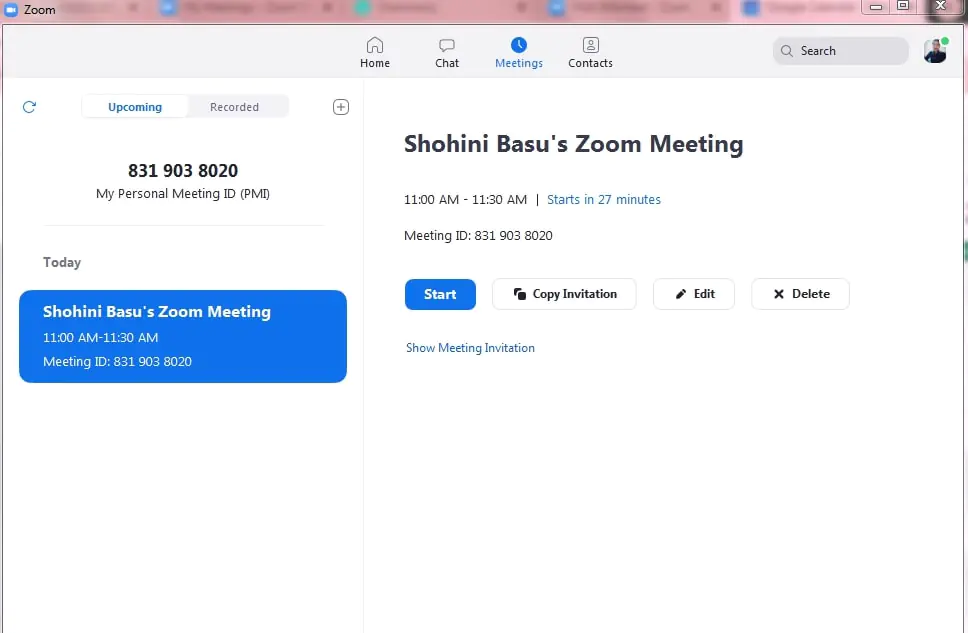Click the plus icon to schedule a meeting
Image resolution: width=968 pixels, height=633 pixels.
click(340, 107)
